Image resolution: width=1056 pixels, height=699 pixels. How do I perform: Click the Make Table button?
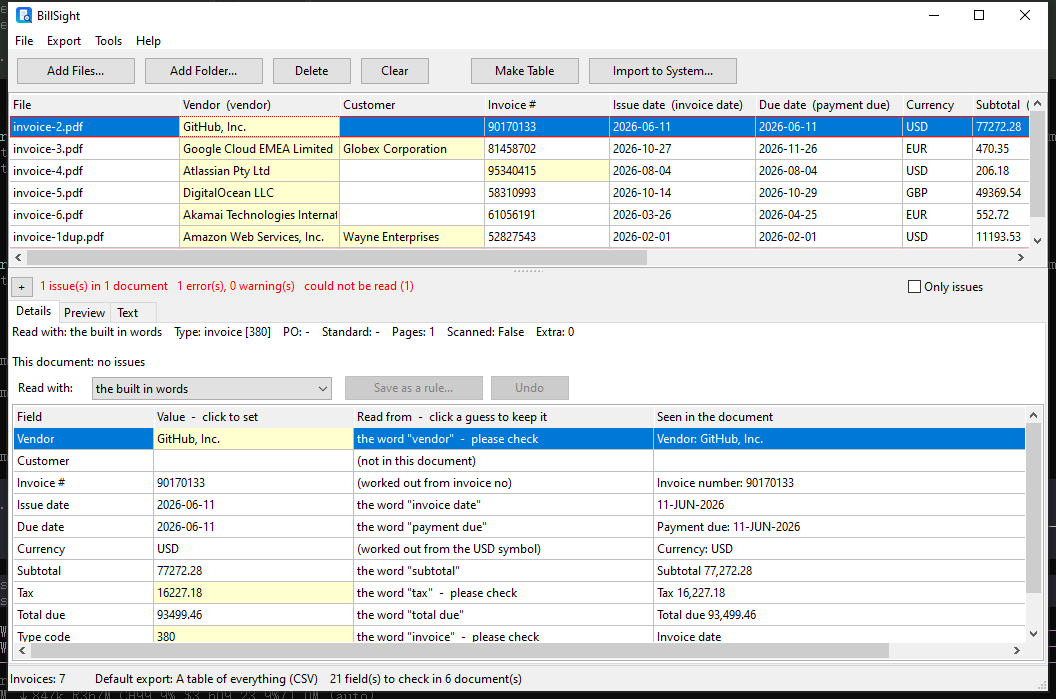[x=525, y=71]
